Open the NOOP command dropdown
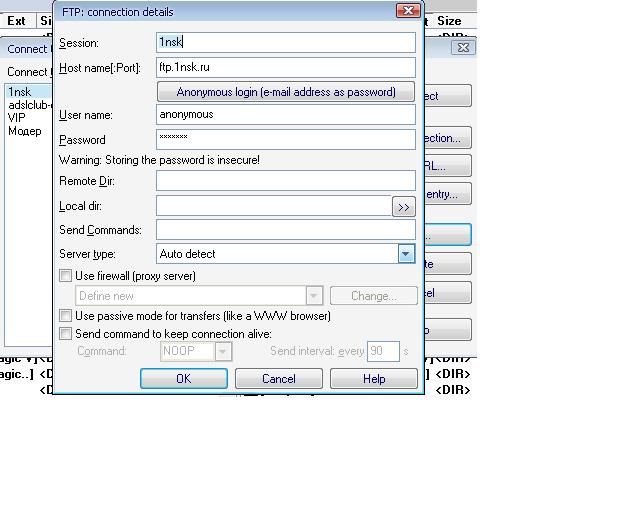Image resolution: width=640 pixels, height=512 pixels. (x=223, y=352)
